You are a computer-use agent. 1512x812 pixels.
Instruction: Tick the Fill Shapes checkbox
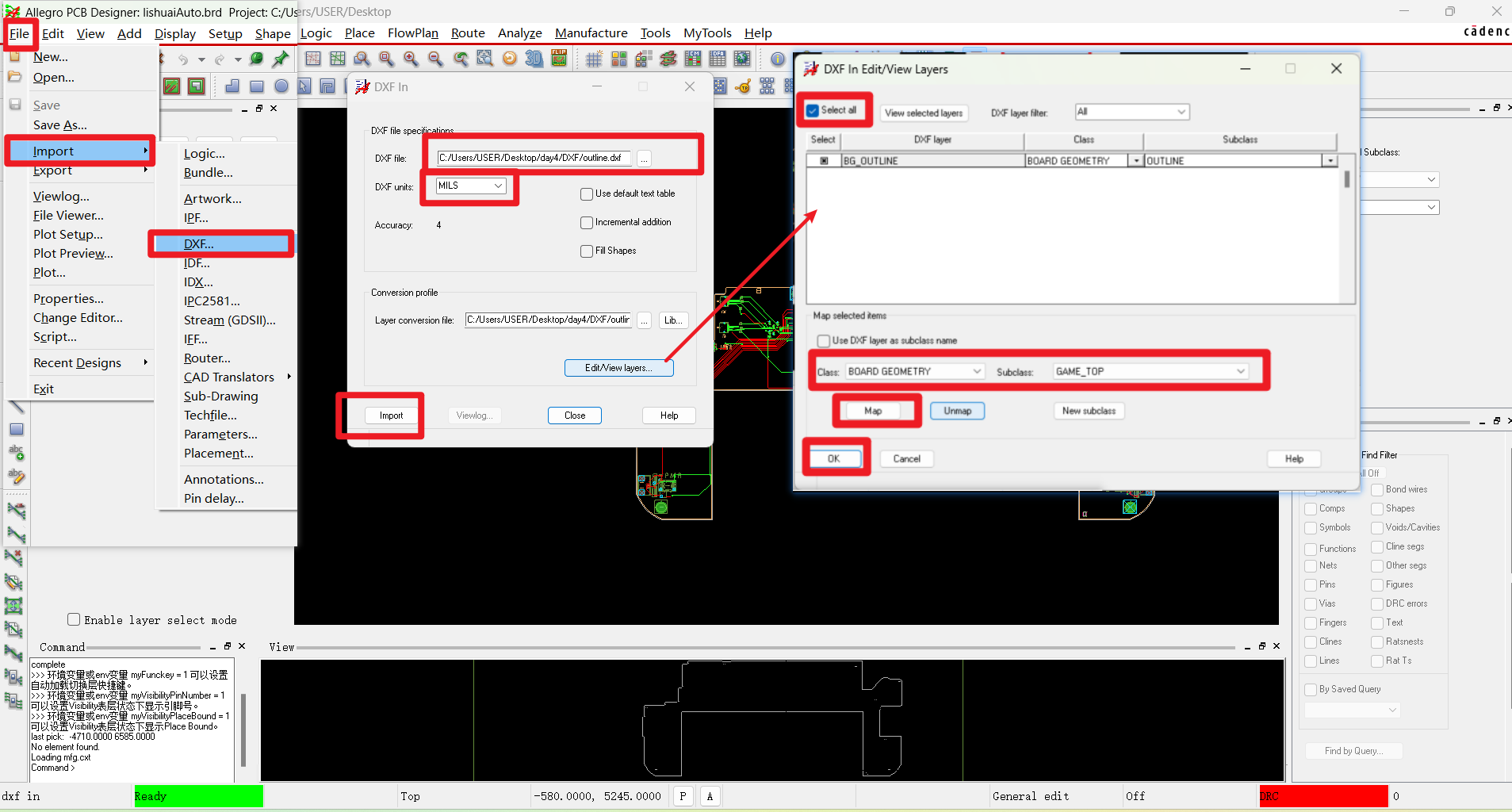click(x=587, y=251)
